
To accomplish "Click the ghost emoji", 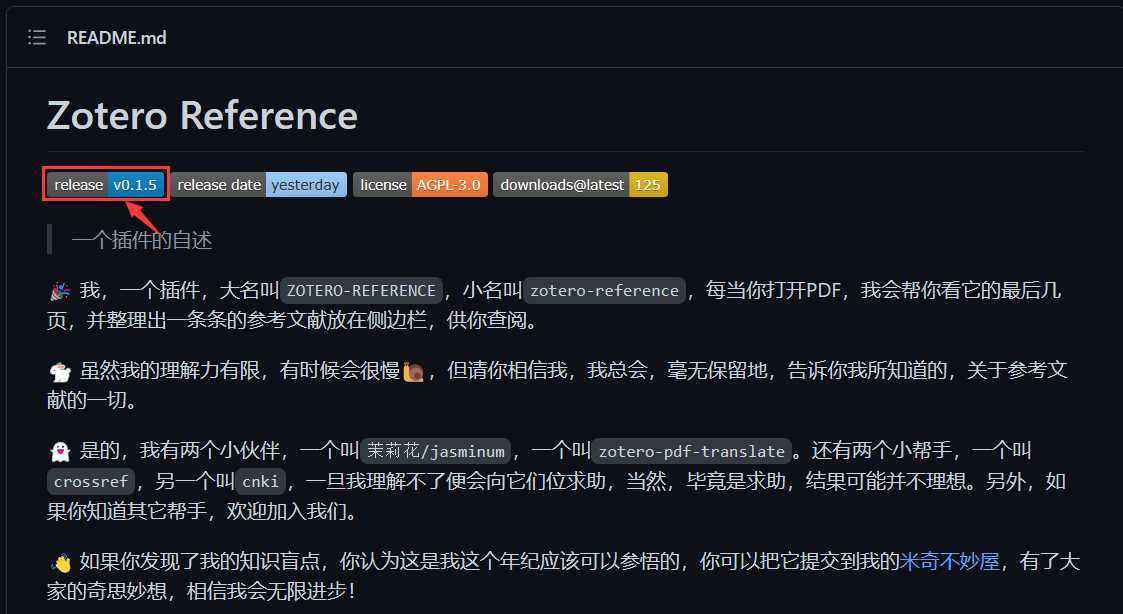I will 60,452.
